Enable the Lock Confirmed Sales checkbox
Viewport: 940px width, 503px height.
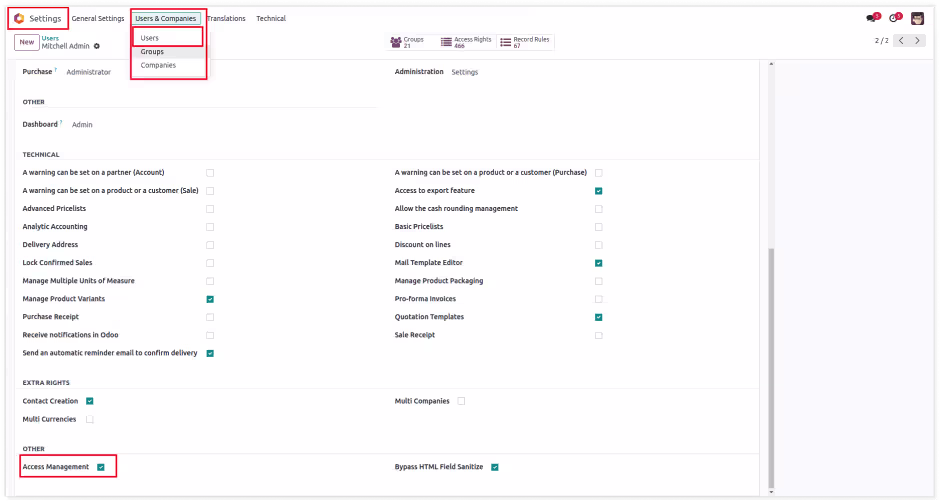click(x=210, y=263)
